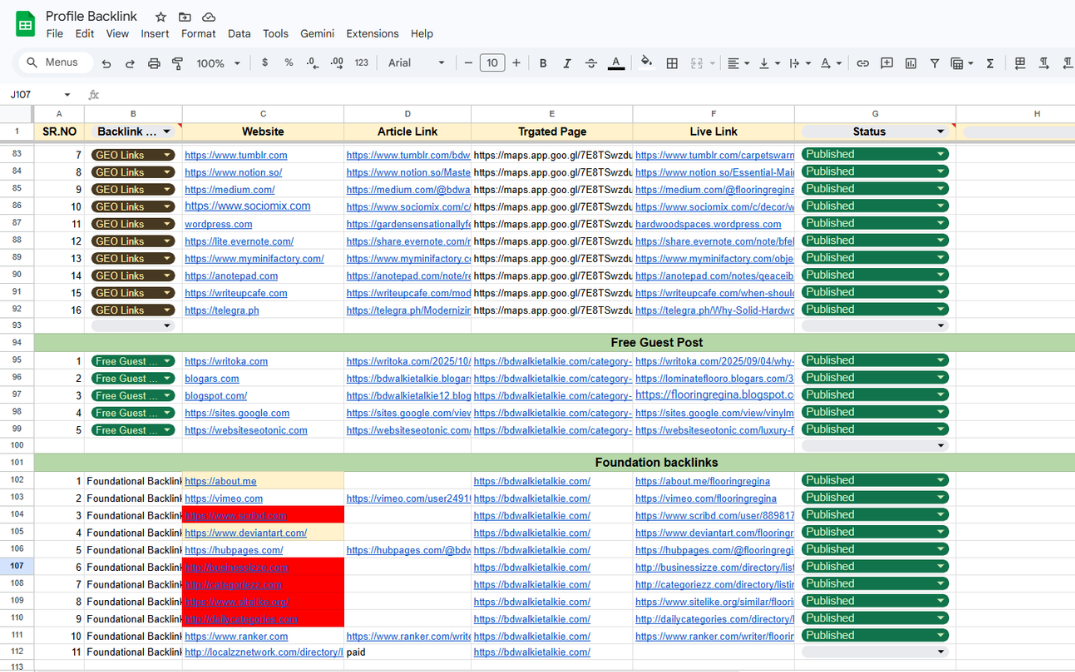Click the Insert link icon
The width and height of the screenshot is (1075, 672).
coord(863,63)
